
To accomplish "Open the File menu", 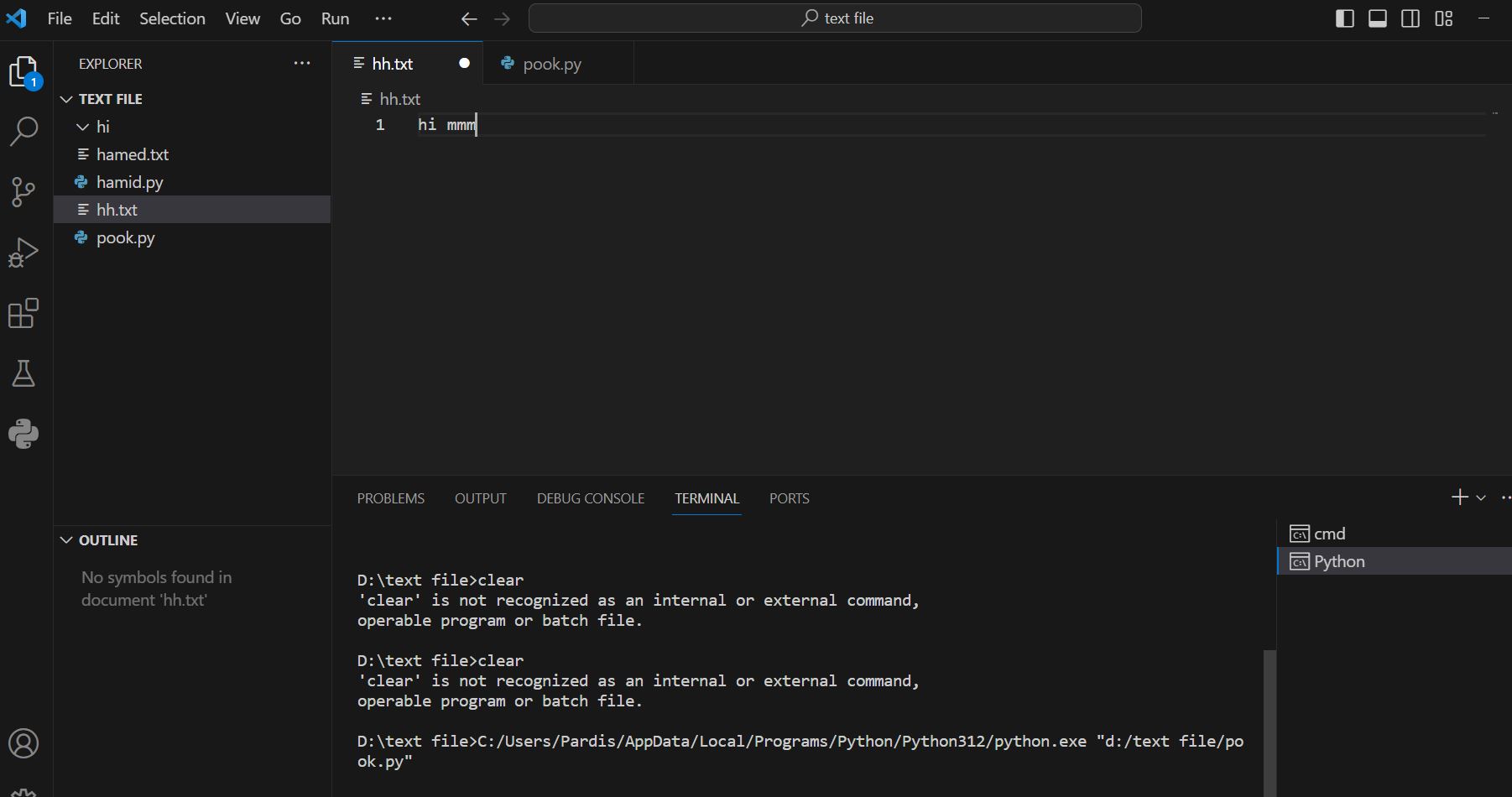I will click(x=60, y=18).
